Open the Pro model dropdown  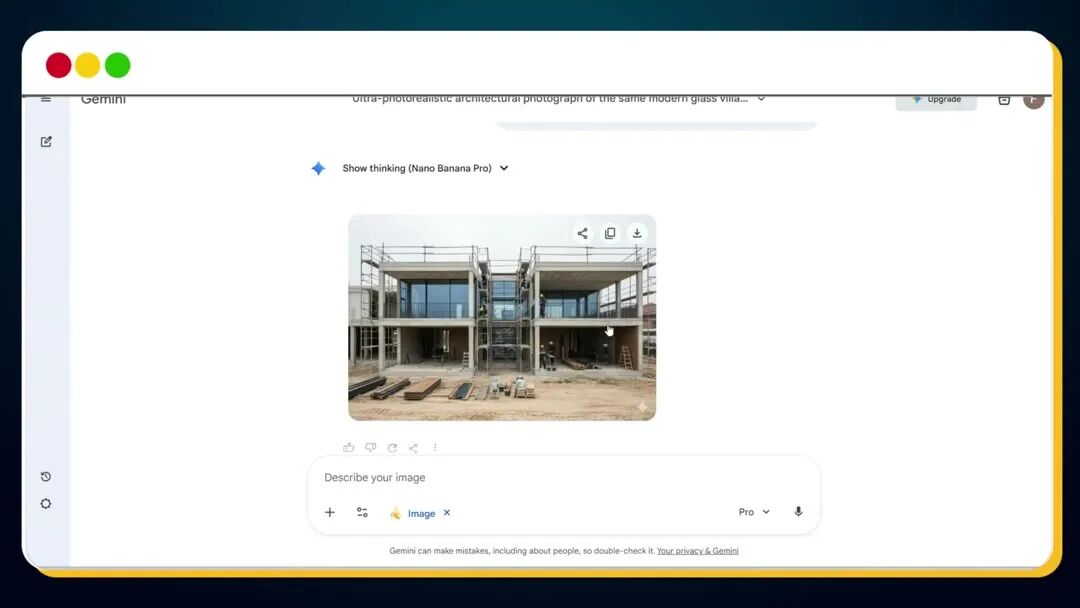pyautogui.click(x=754, y=512)
